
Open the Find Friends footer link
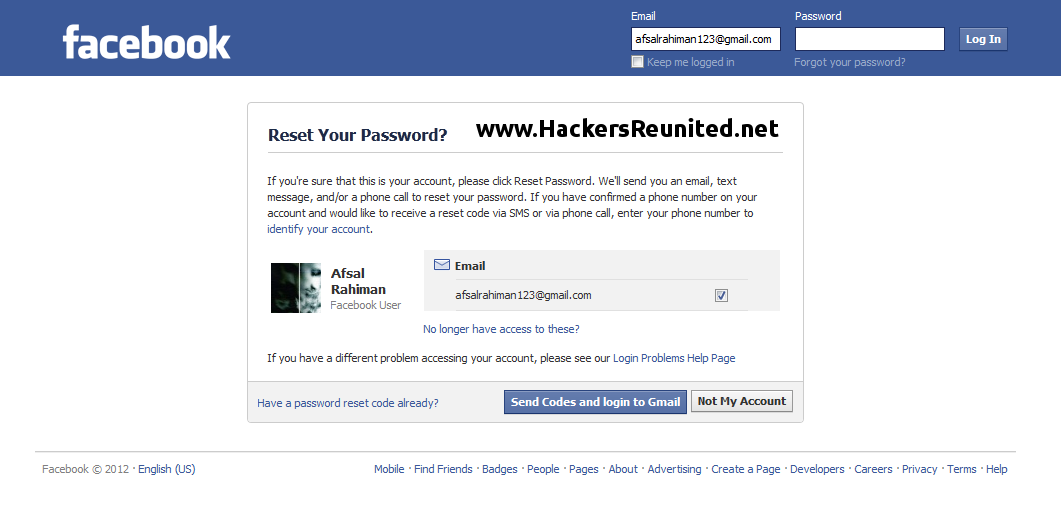(x=443, y=469)
